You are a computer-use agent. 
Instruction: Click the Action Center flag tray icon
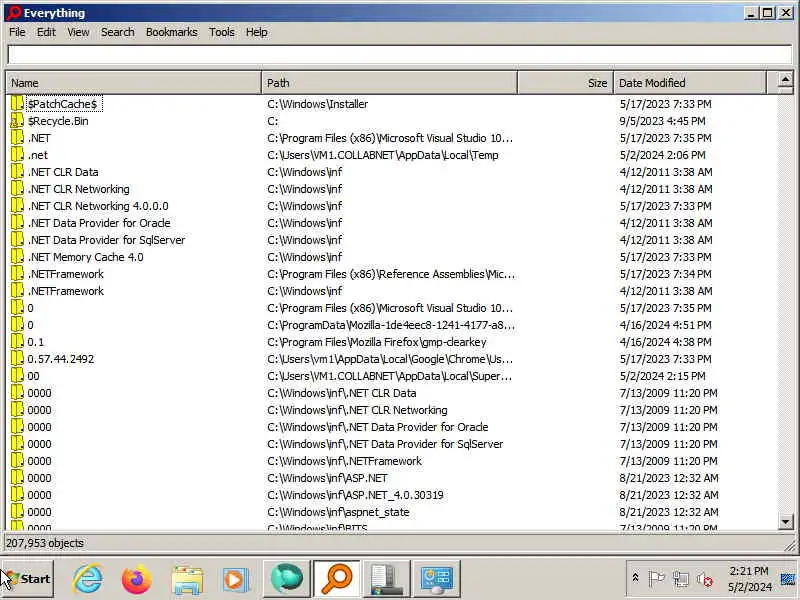(x=657, y=579)
